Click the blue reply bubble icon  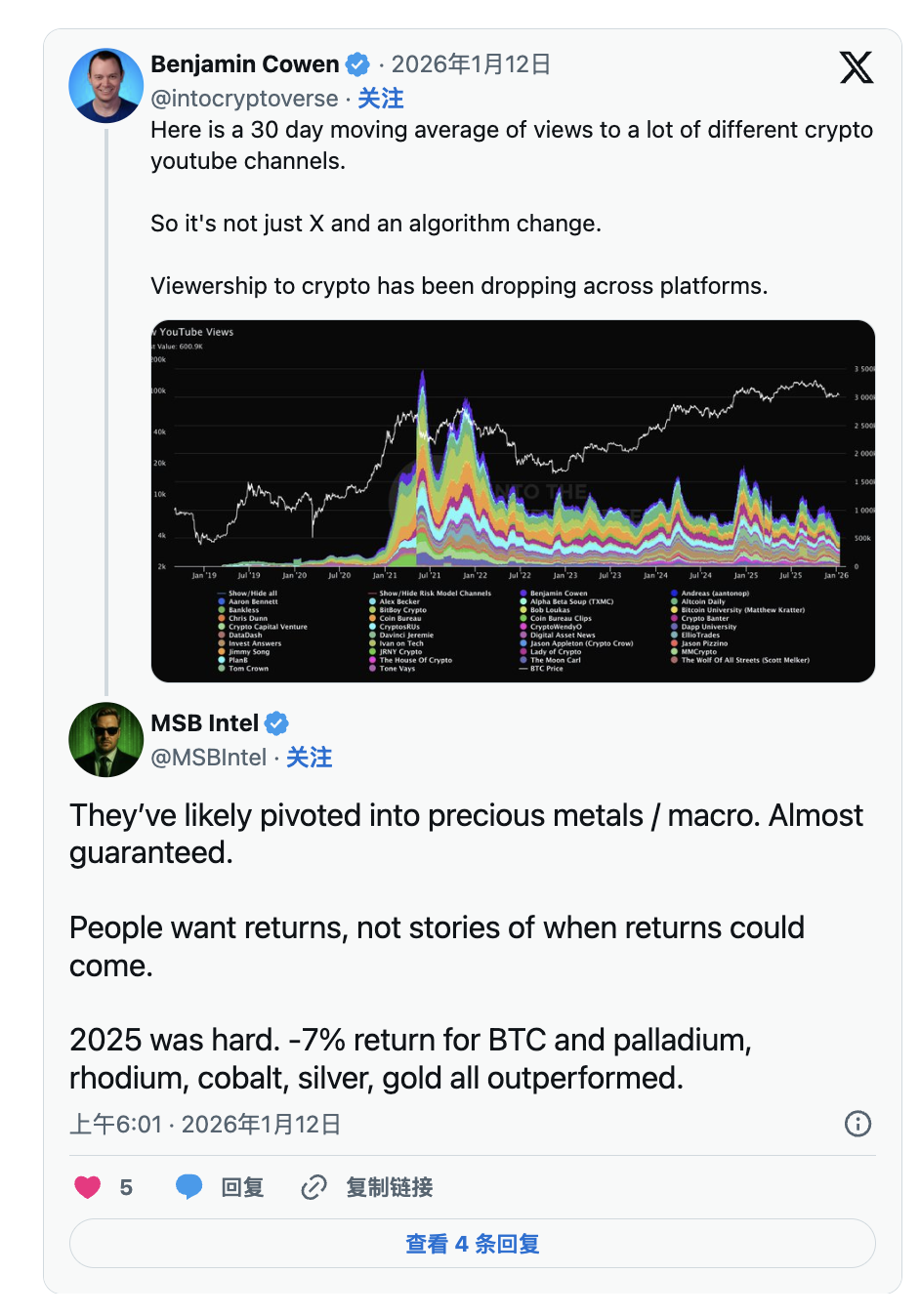[x=188, y=1187]
